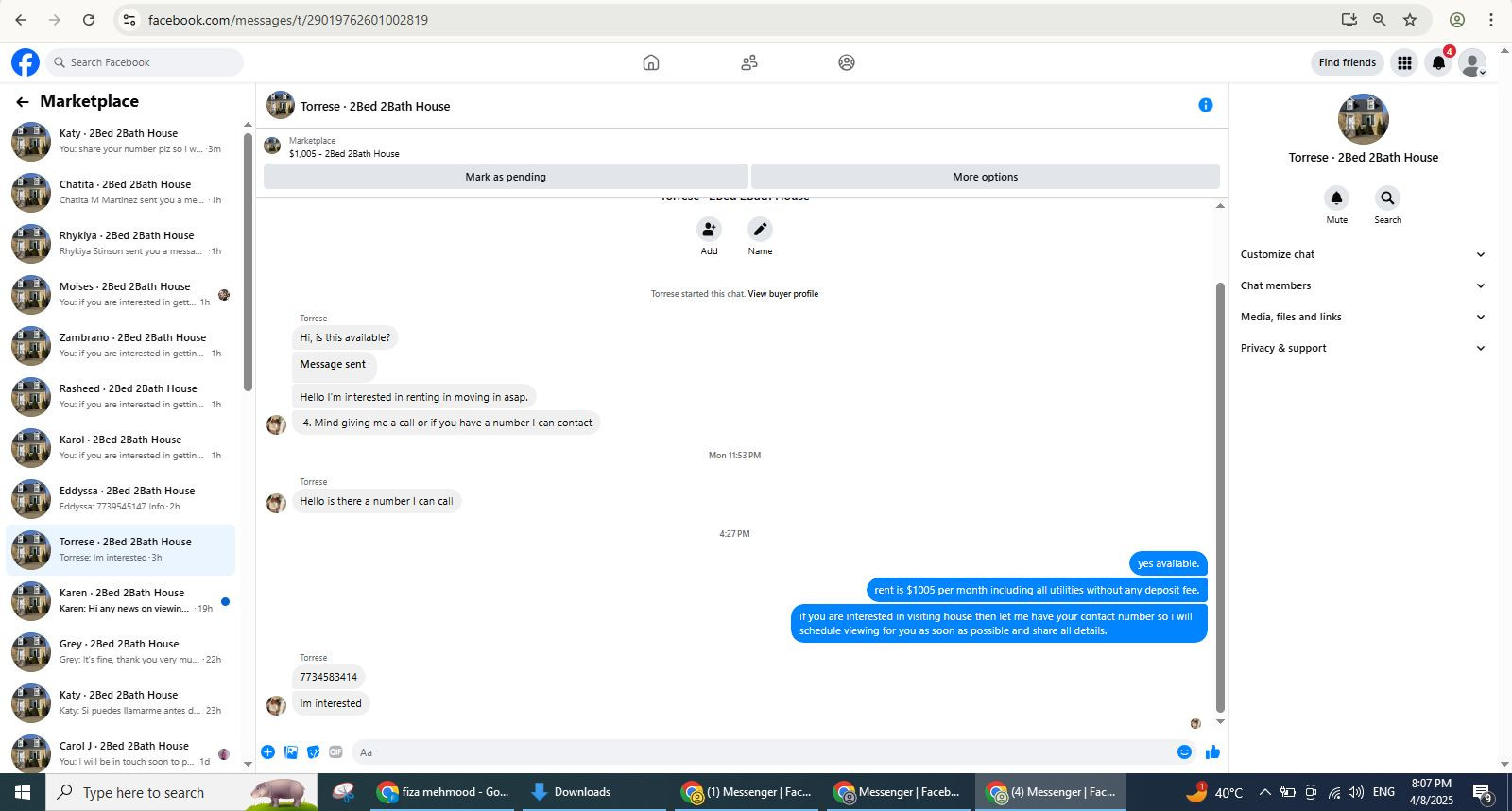
Task: Open Carol J 2Bed 2Bath House conversation
Action: coord(121,753)
